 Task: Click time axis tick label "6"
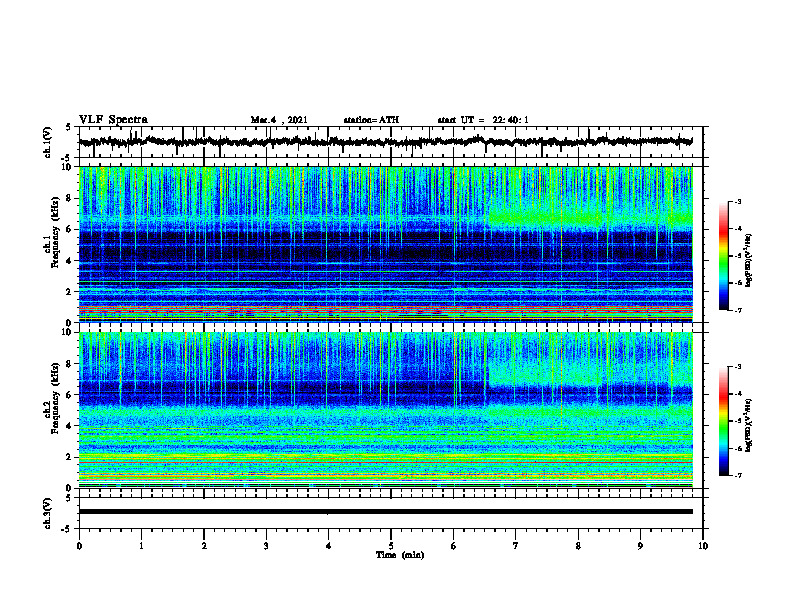[x=454, y=546]
